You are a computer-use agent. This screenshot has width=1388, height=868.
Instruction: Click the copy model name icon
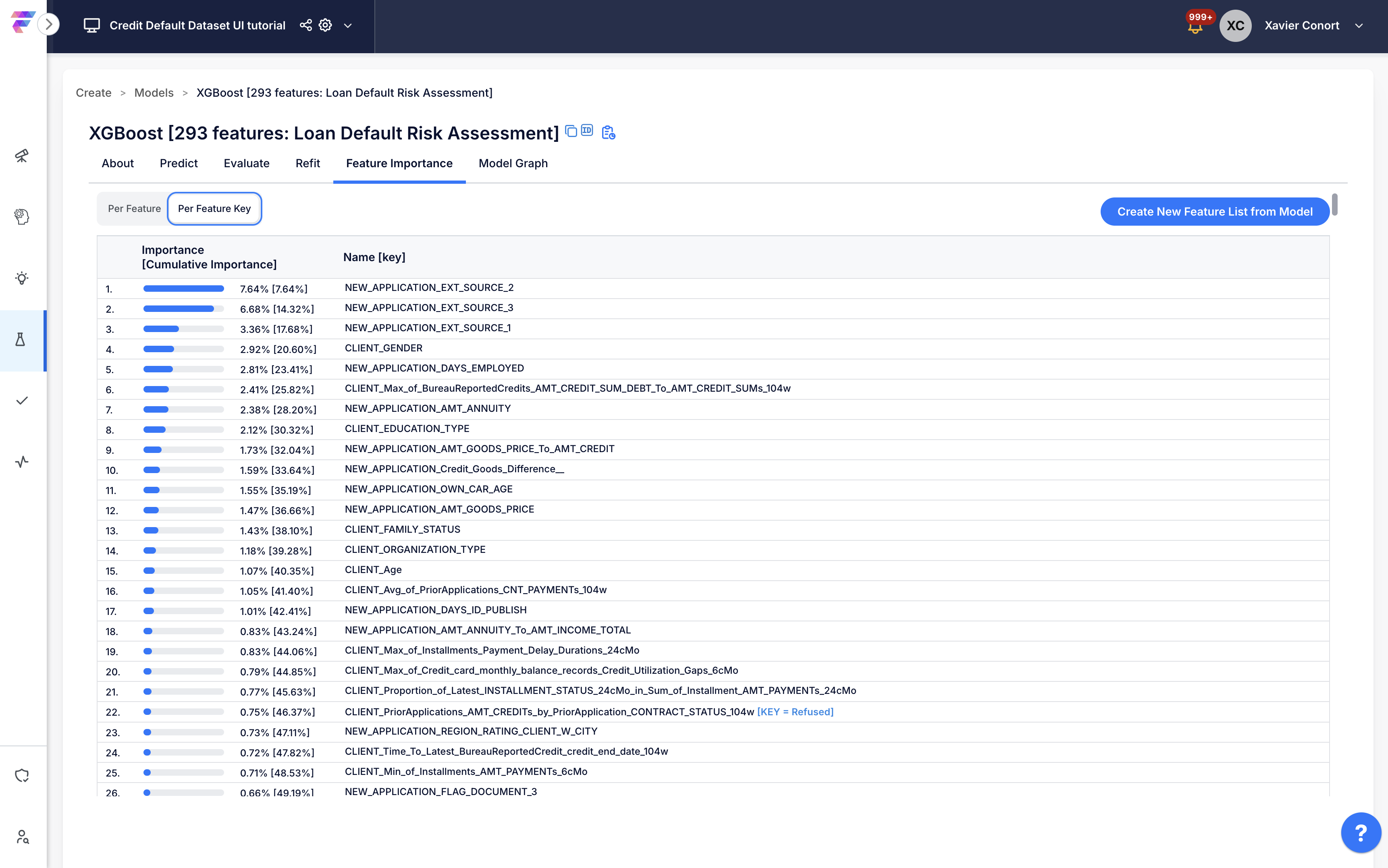coord(571,131)
